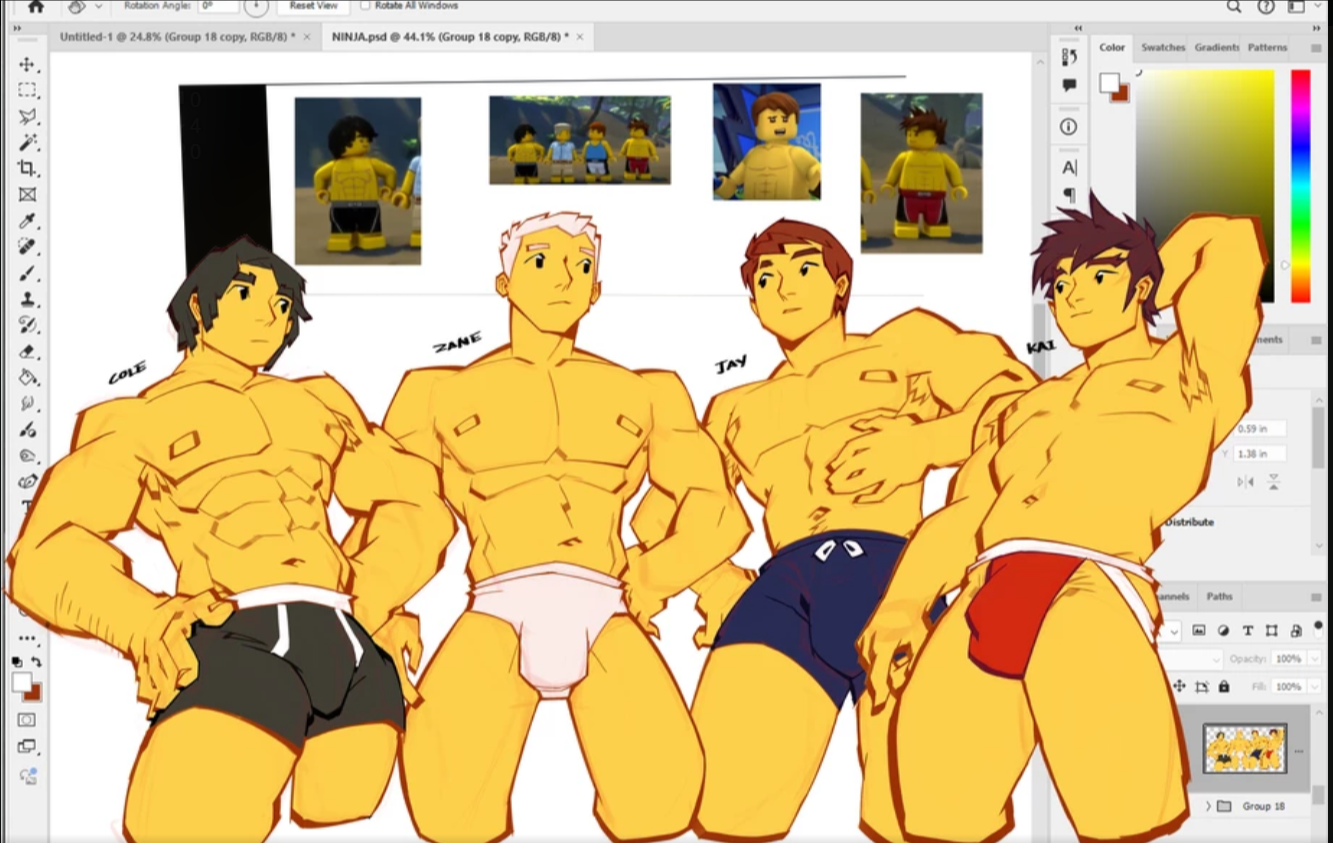Open the Gradients tab
Image resolution: width=1333 pixels, height=843 pixels.
[1217, 47]
